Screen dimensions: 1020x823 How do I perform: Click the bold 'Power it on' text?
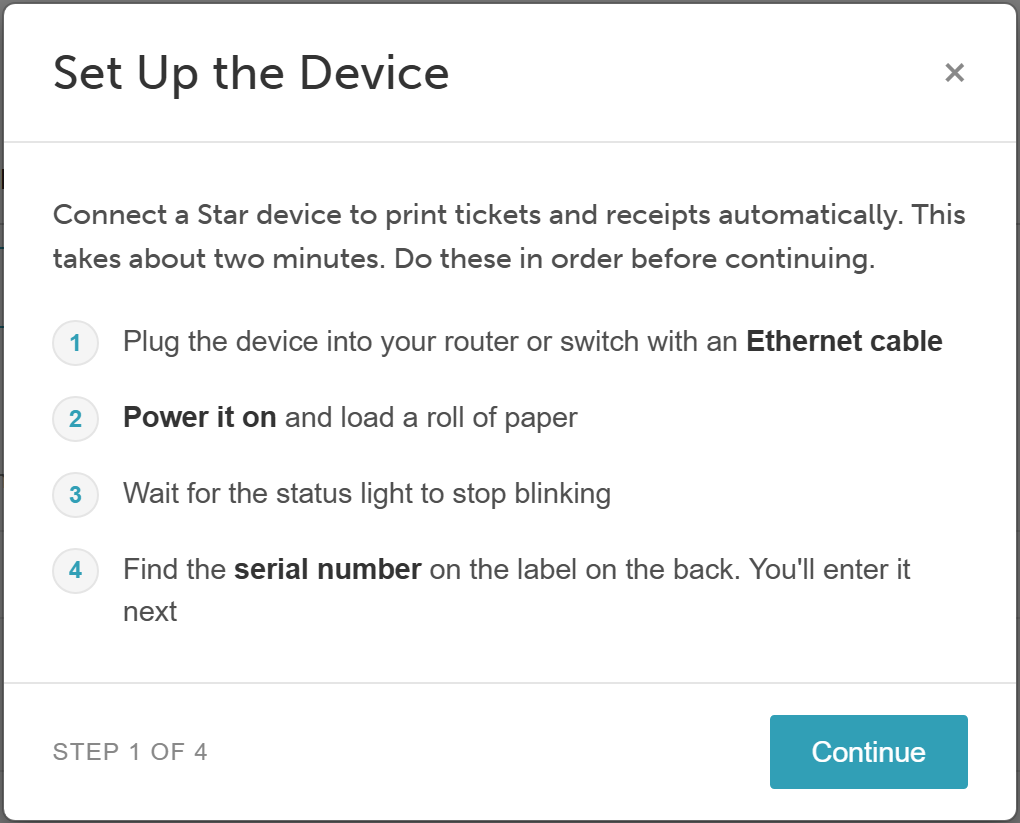coord(200,417)
